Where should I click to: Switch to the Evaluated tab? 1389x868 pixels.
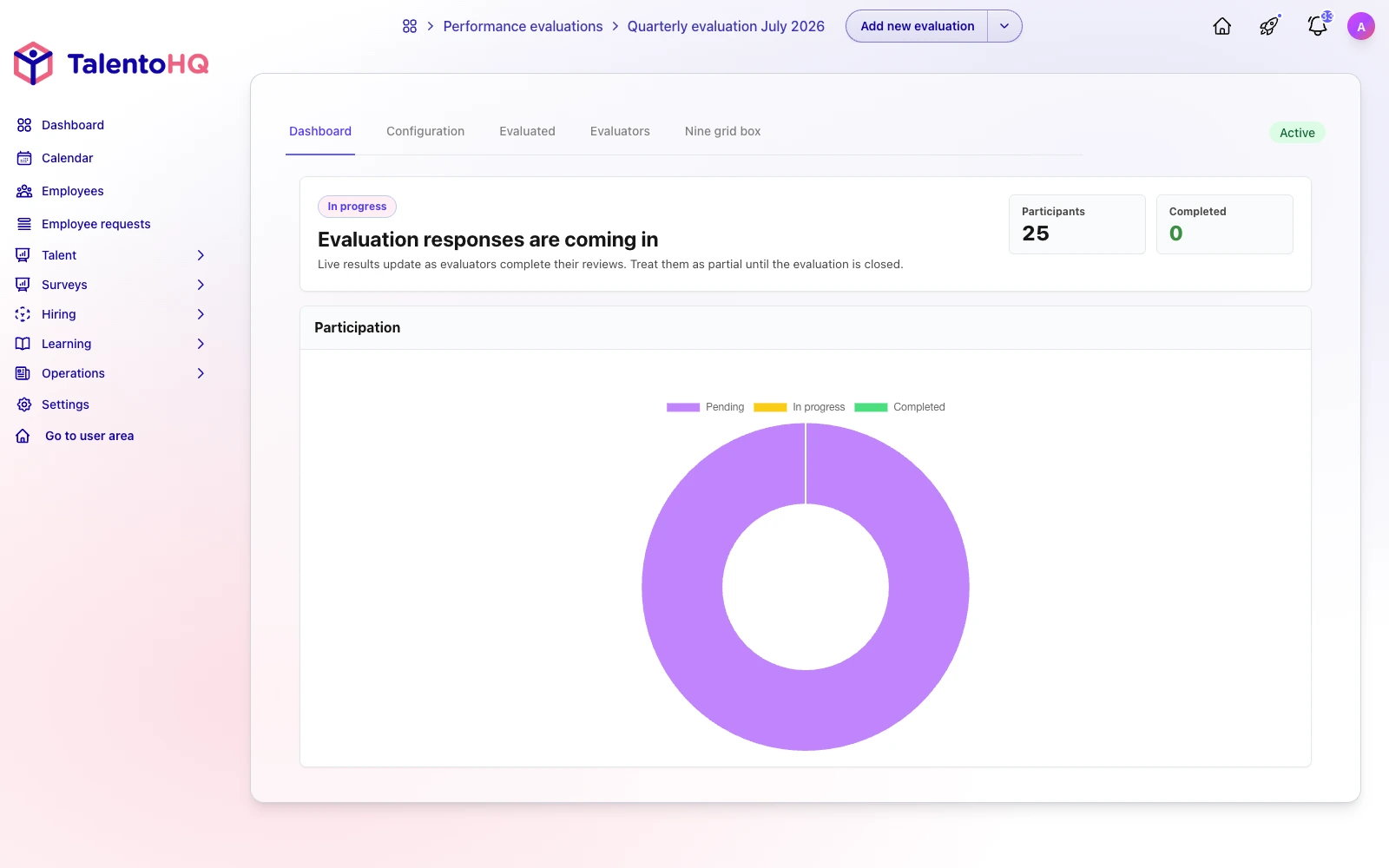527,131
